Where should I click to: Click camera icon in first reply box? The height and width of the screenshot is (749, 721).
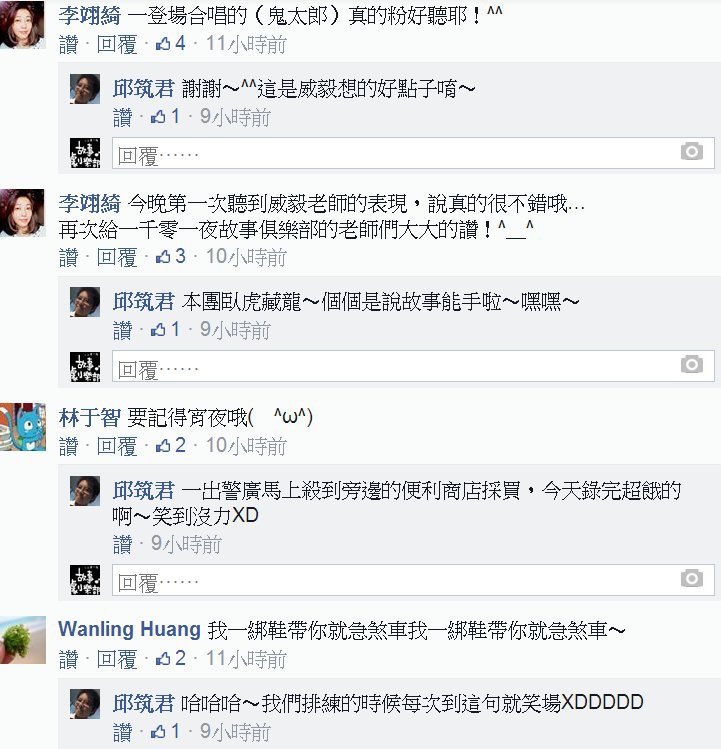tap(691, 151)
